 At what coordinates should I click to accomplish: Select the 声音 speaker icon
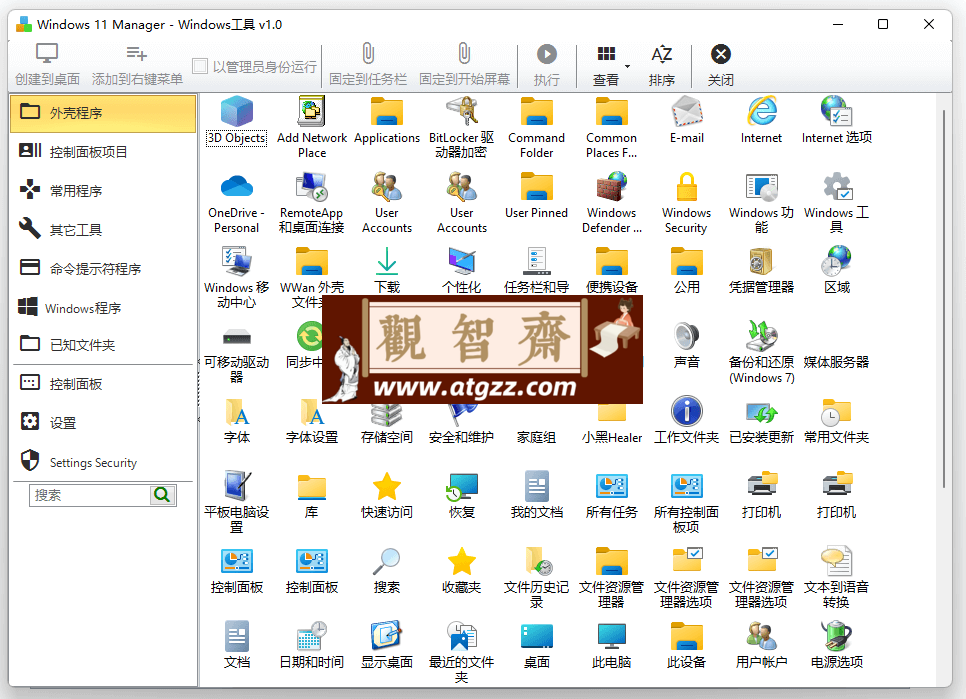pos(686,336)
